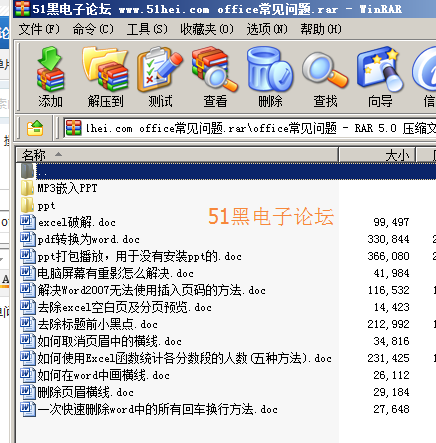
Task: Click the doc icon of 解决Word2007无法使用插入页码的方法.doc
Action: coord(28,290)
